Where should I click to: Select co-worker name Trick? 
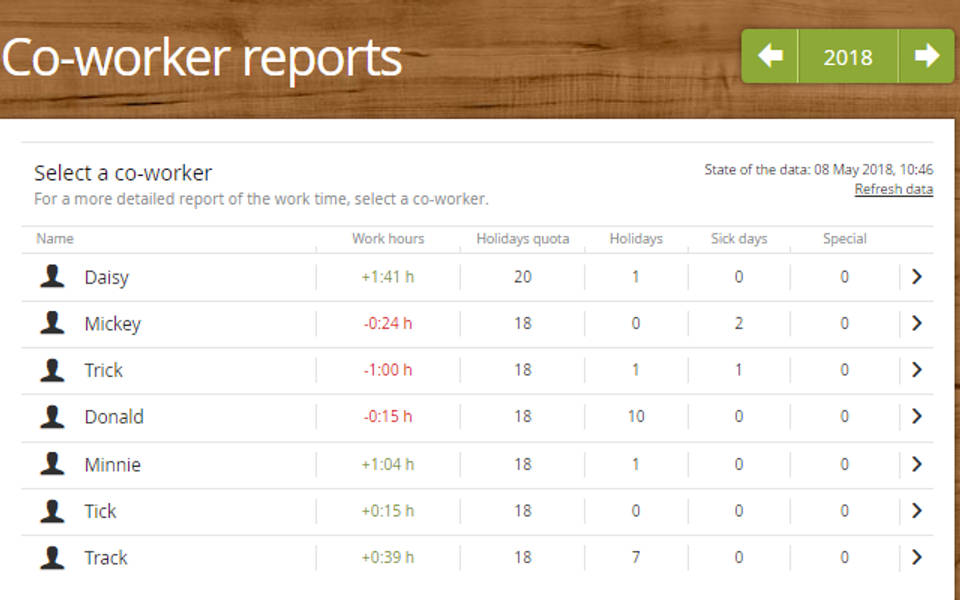[103, 370]
